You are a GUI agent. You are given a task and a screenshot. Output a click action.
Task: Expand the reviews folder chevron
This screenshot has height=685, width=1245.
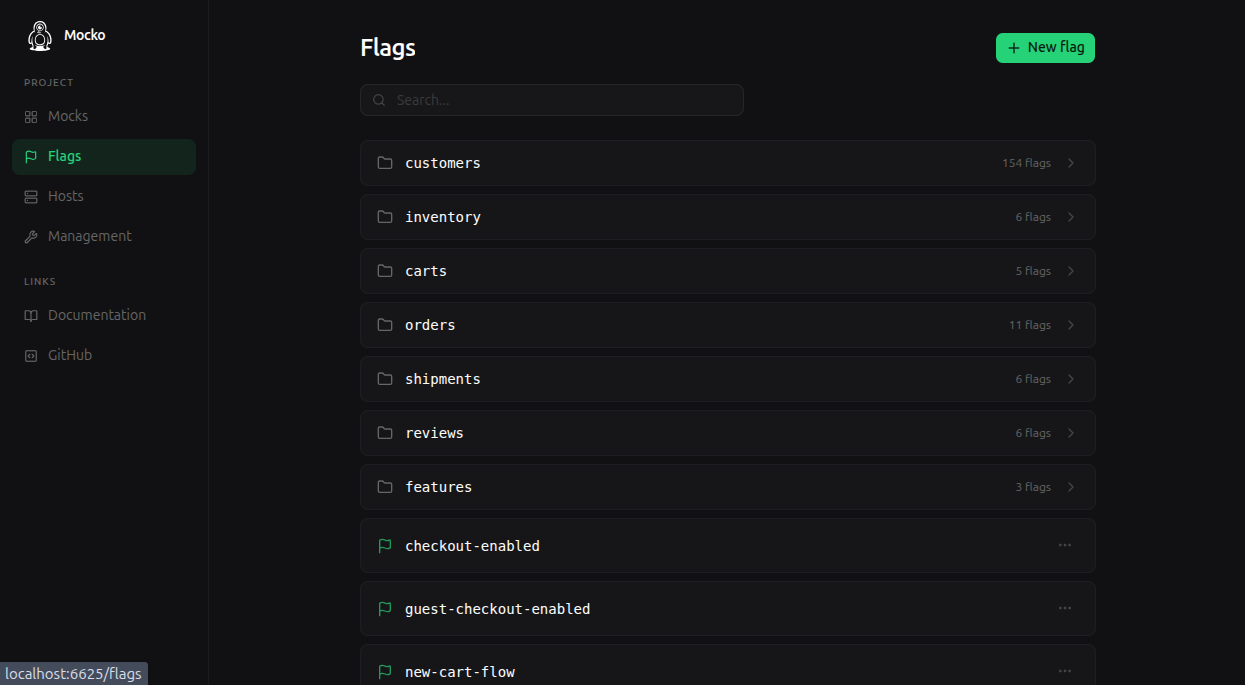[x=1071, y=433]
